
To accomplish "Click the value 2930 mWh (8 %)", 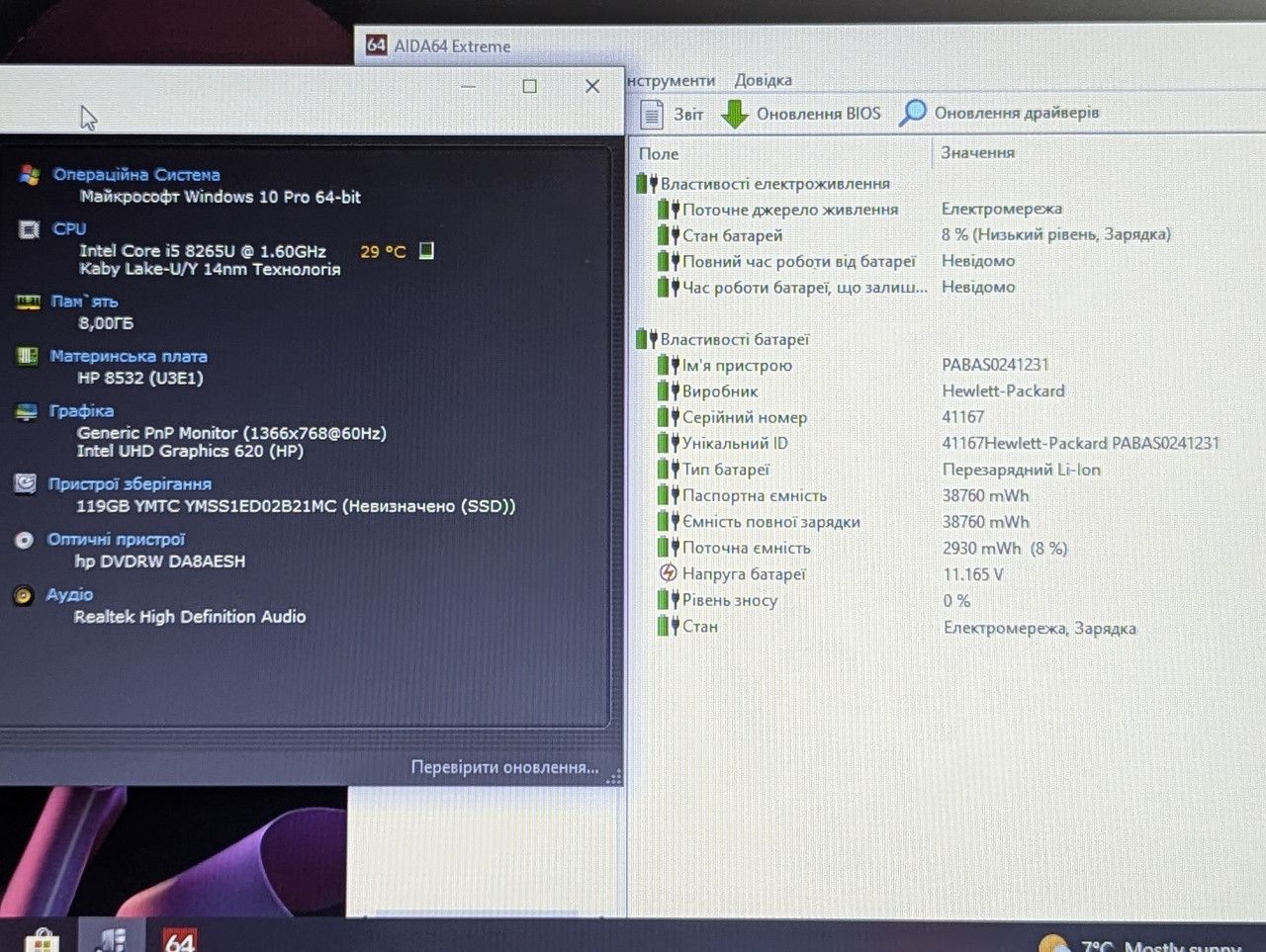I will pyautogui.click(x=1005, y=548).
